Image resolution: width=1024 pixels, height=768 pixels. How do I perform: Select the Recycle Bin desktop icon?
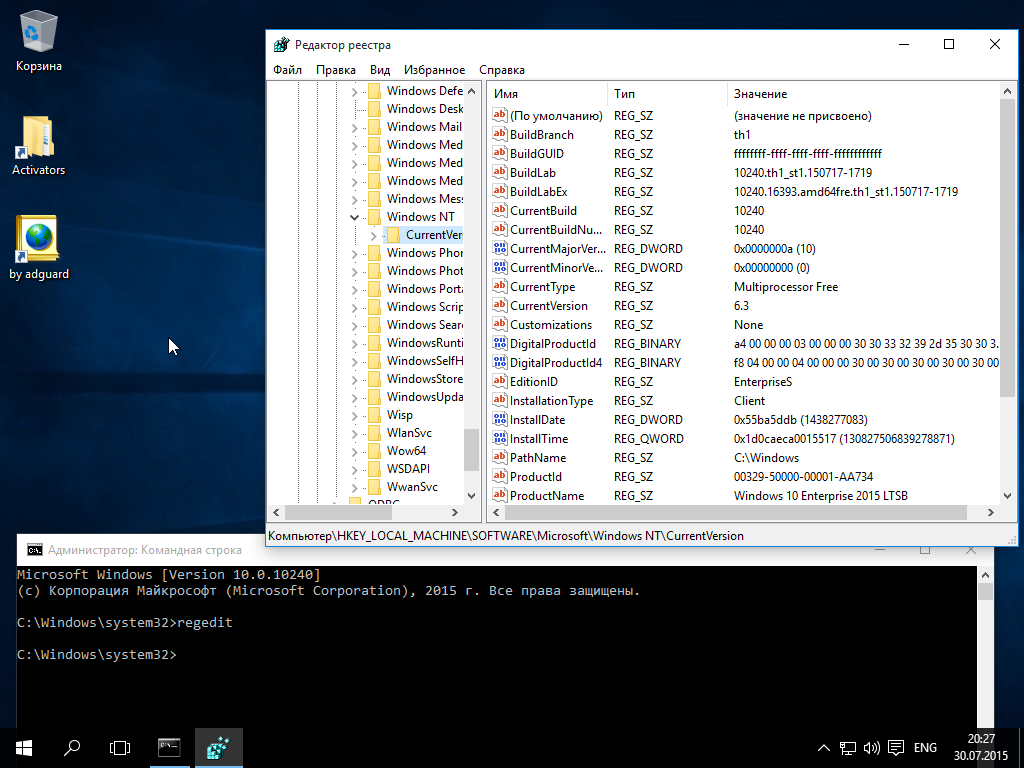(39, 40)
